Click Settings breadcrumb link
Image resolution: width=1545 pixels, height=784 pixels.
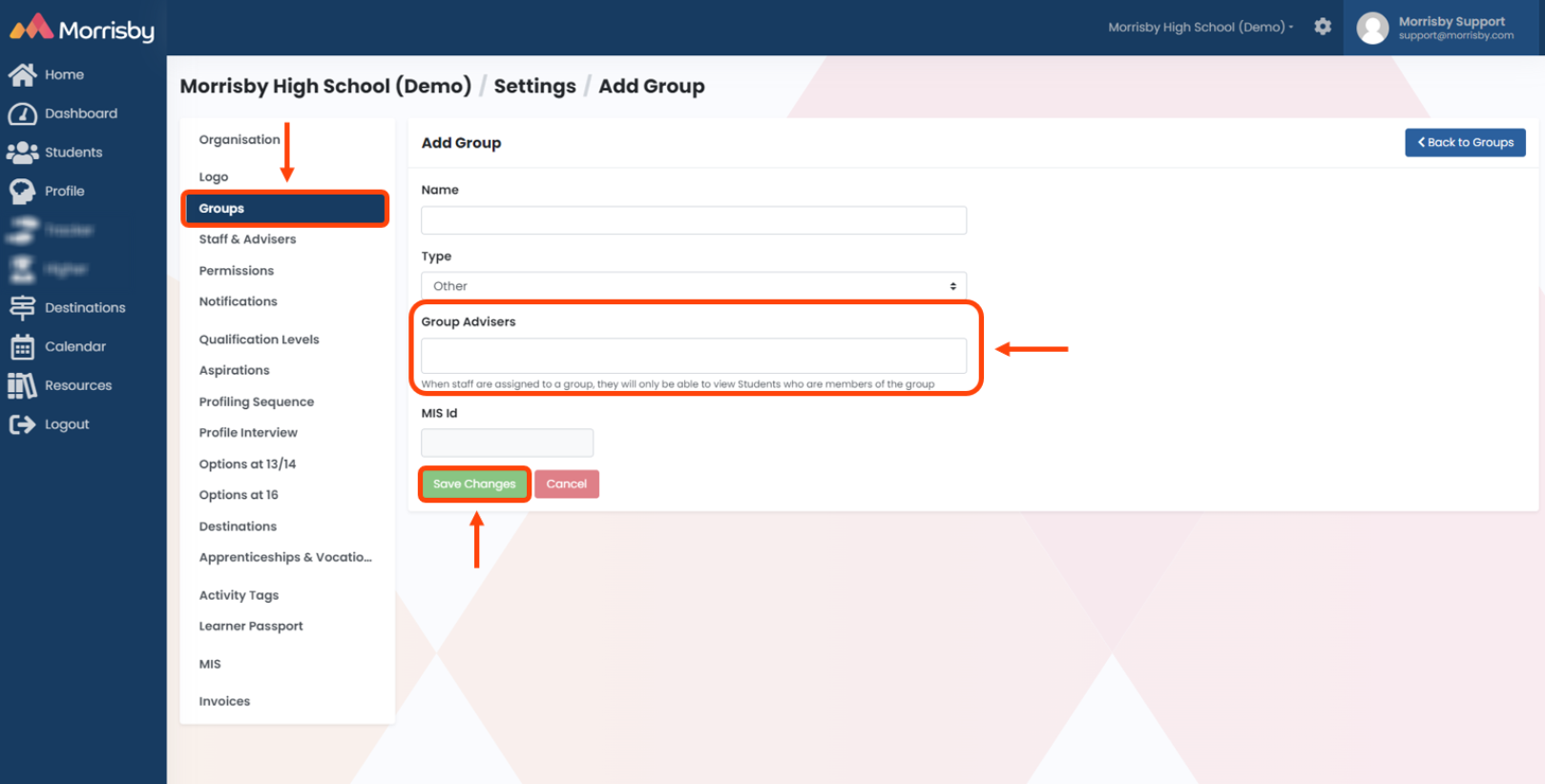pyautogui.click(x=534, y=86)
